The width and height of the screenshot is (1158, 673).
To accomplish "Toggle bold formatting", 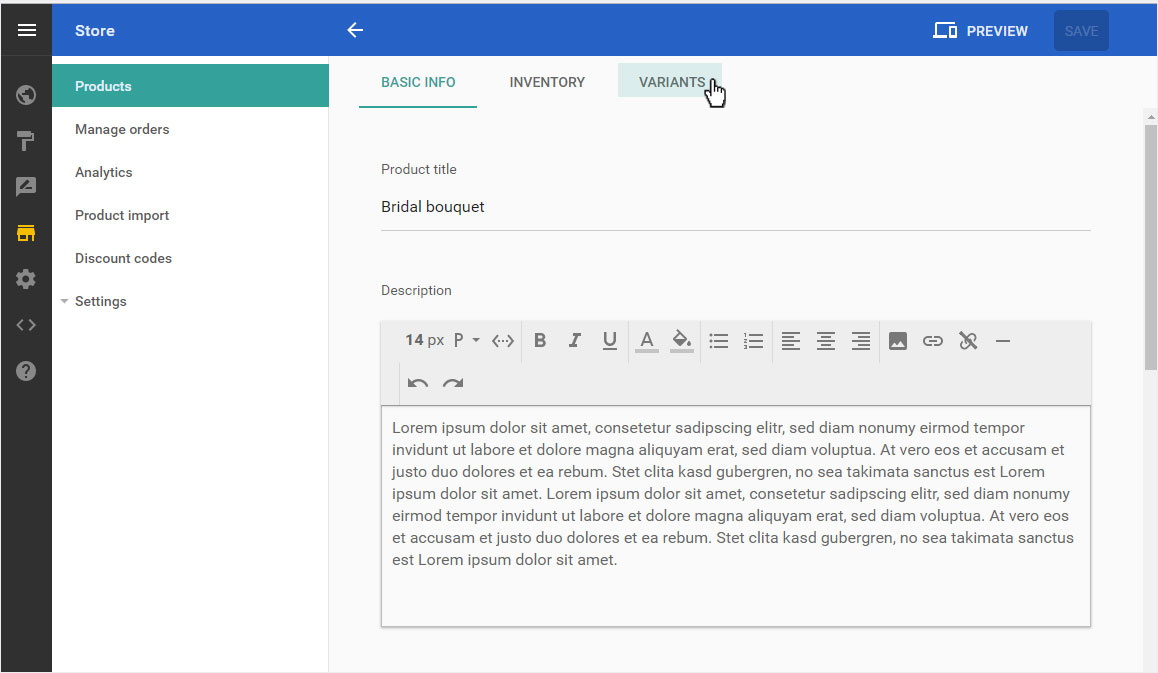I will [540, 341].
